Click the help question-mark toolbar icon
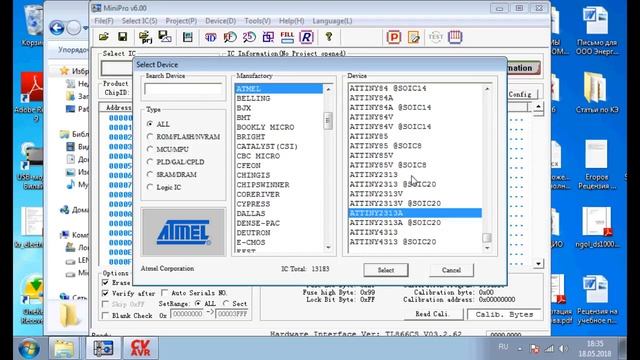640x360 pixels. (x=329, y=37)
